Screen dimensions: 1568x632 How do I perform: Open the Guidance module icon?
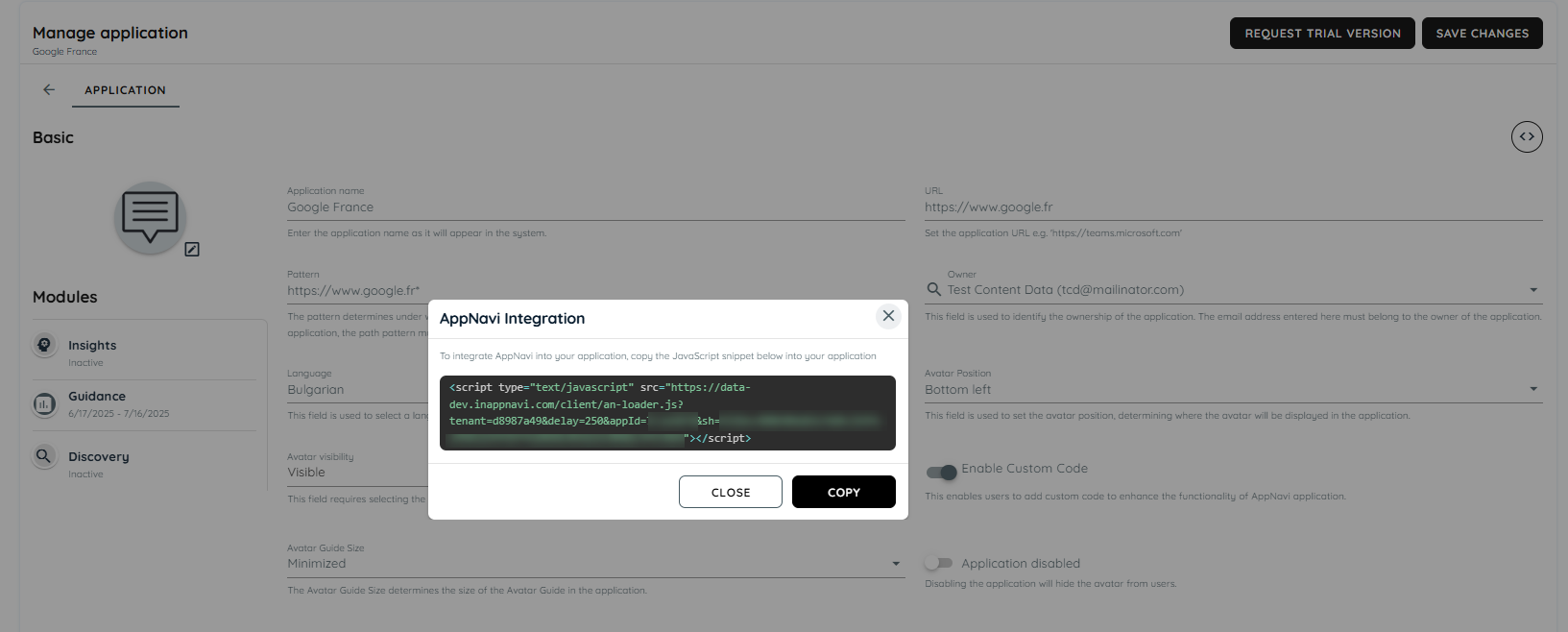[x=44, y=404]
